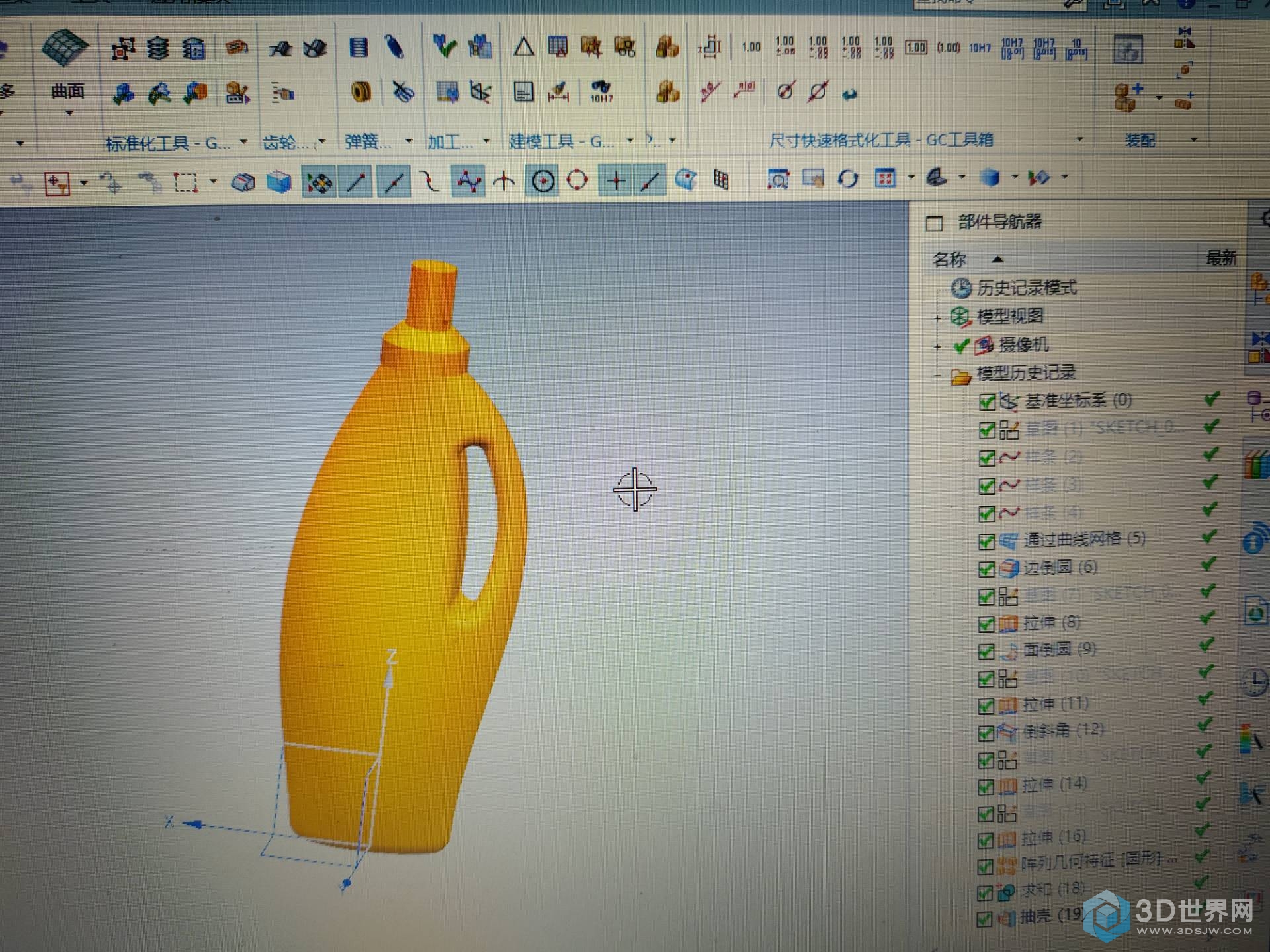Screen dimensions: 1270x952
Task: Open the 建模工具 - G... group dropdown
Action: coord(630,140)
